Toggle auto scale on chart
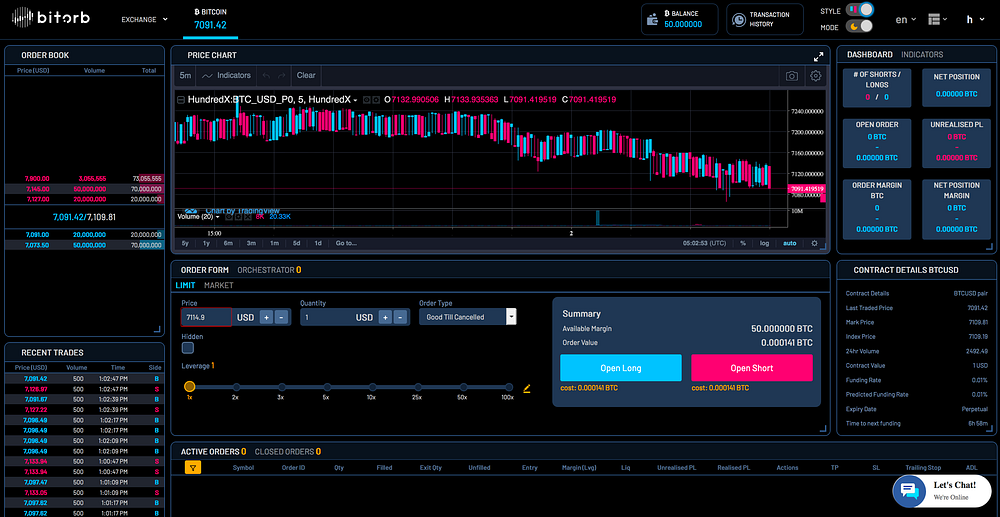The image size is (1000, 517). point(790,243)
